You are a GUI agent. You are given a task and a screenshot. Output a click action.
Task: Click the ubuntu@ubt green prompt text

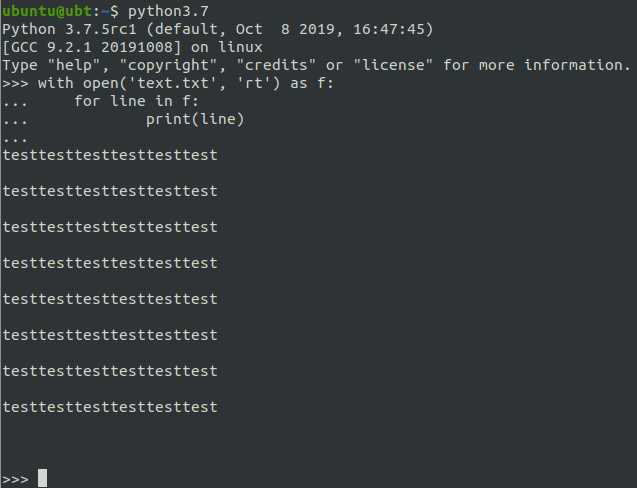click(47, 11)
